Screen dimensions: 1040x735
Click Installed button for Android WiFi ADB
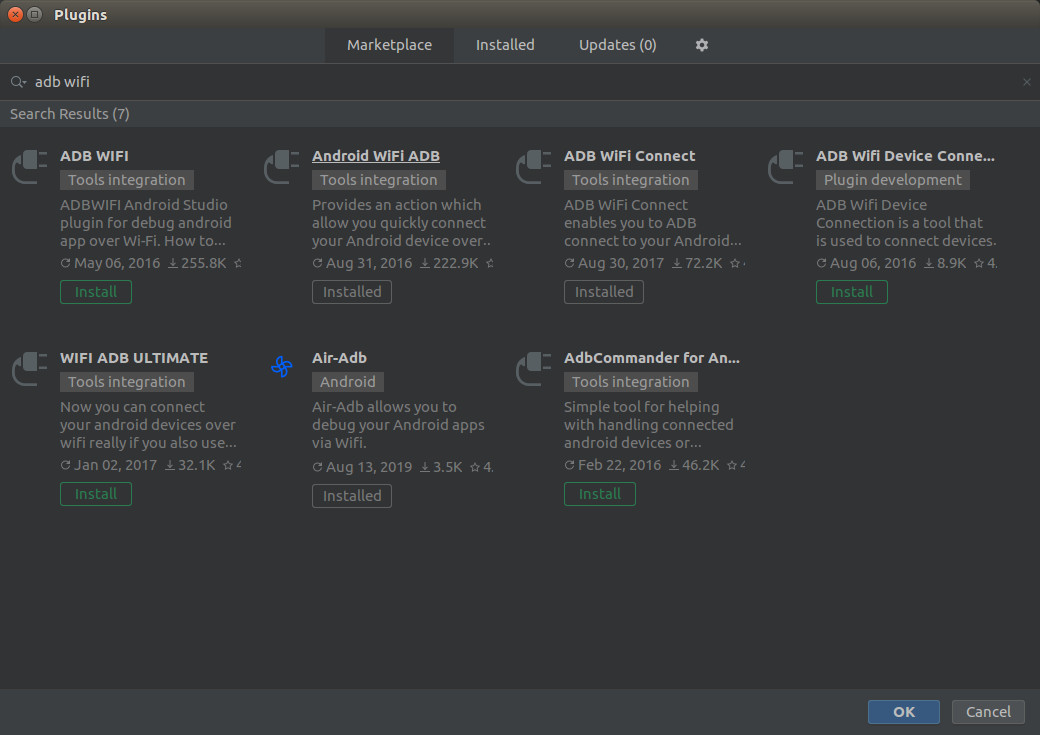(352, 292)
